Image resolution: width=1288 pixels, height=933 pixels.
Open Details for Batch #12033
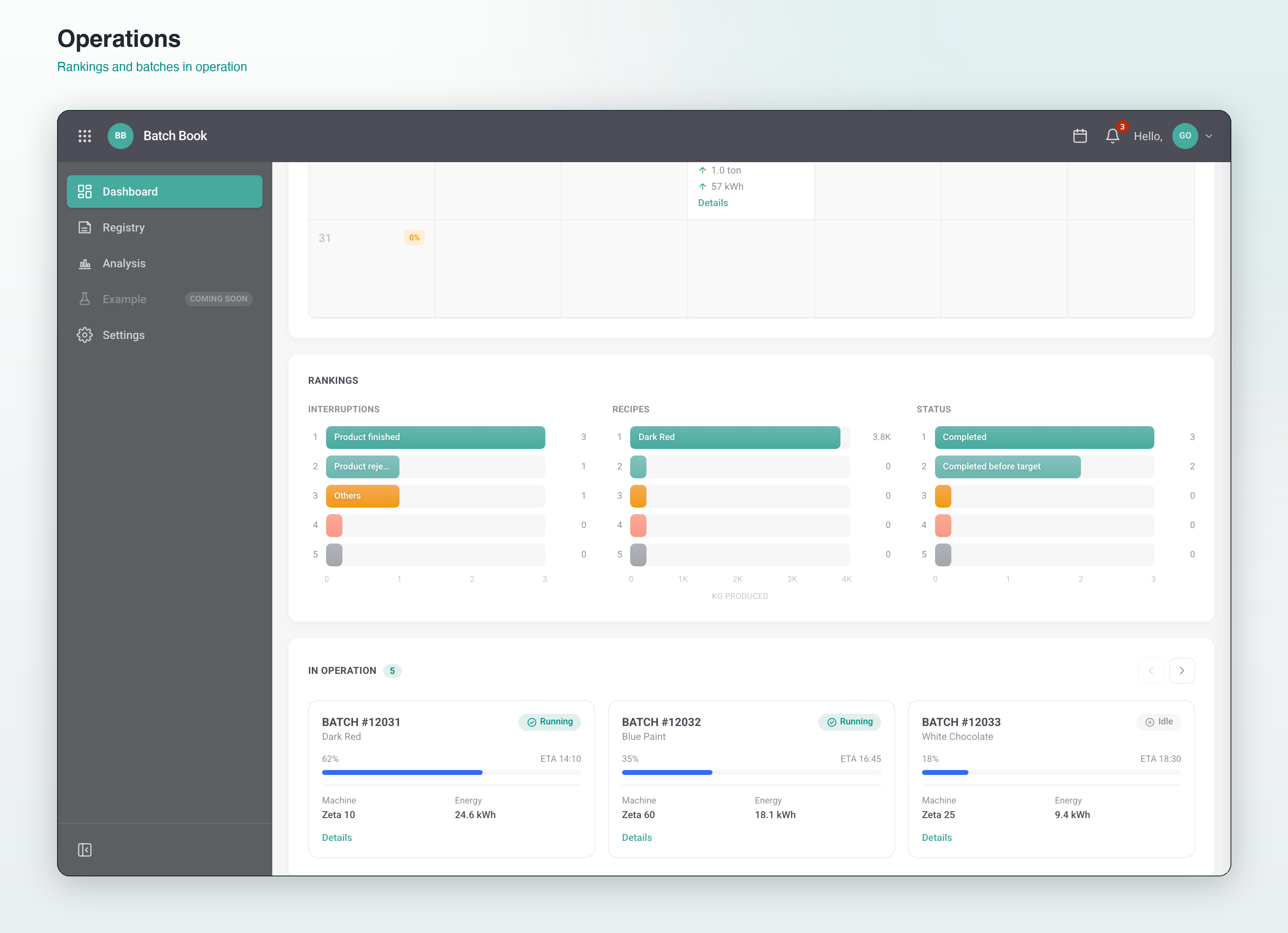click(x=937, y=837)
